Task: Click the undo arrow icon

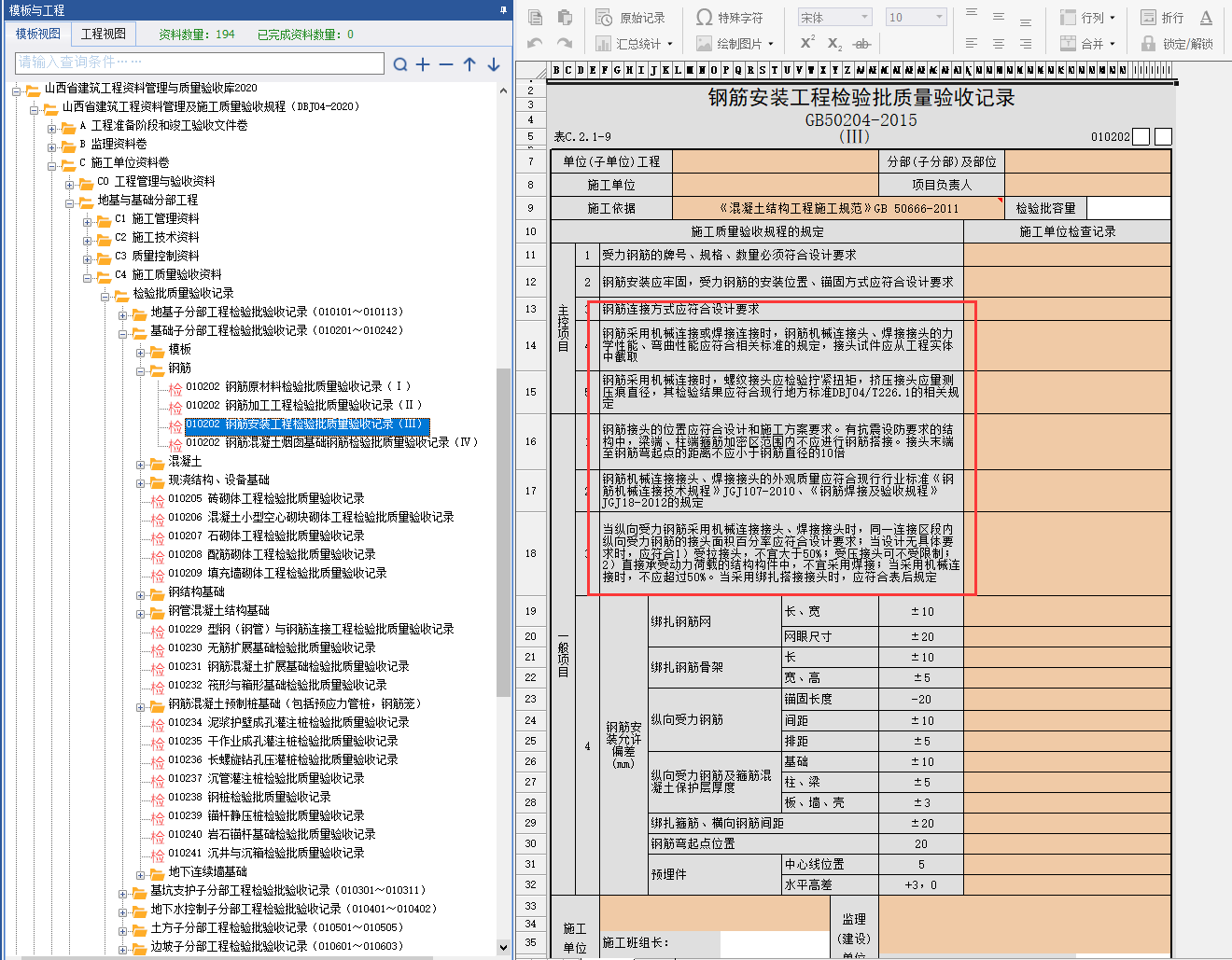Action: (535, 43)
